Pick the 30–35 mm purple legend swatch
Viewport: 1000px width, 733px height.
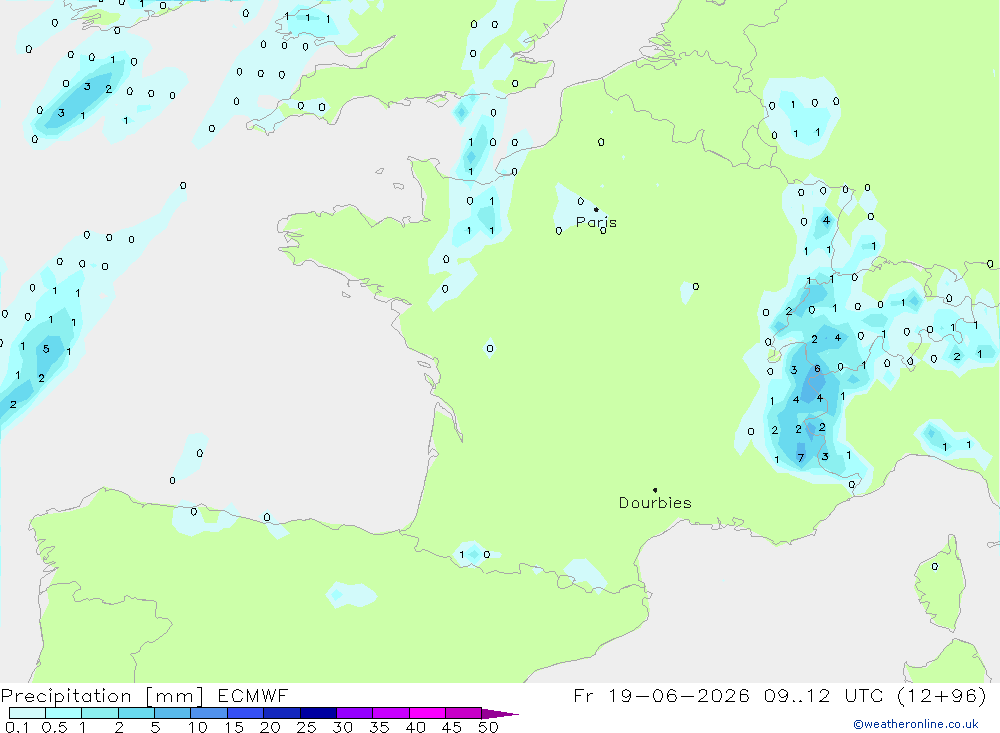click(x=354, y=713)
